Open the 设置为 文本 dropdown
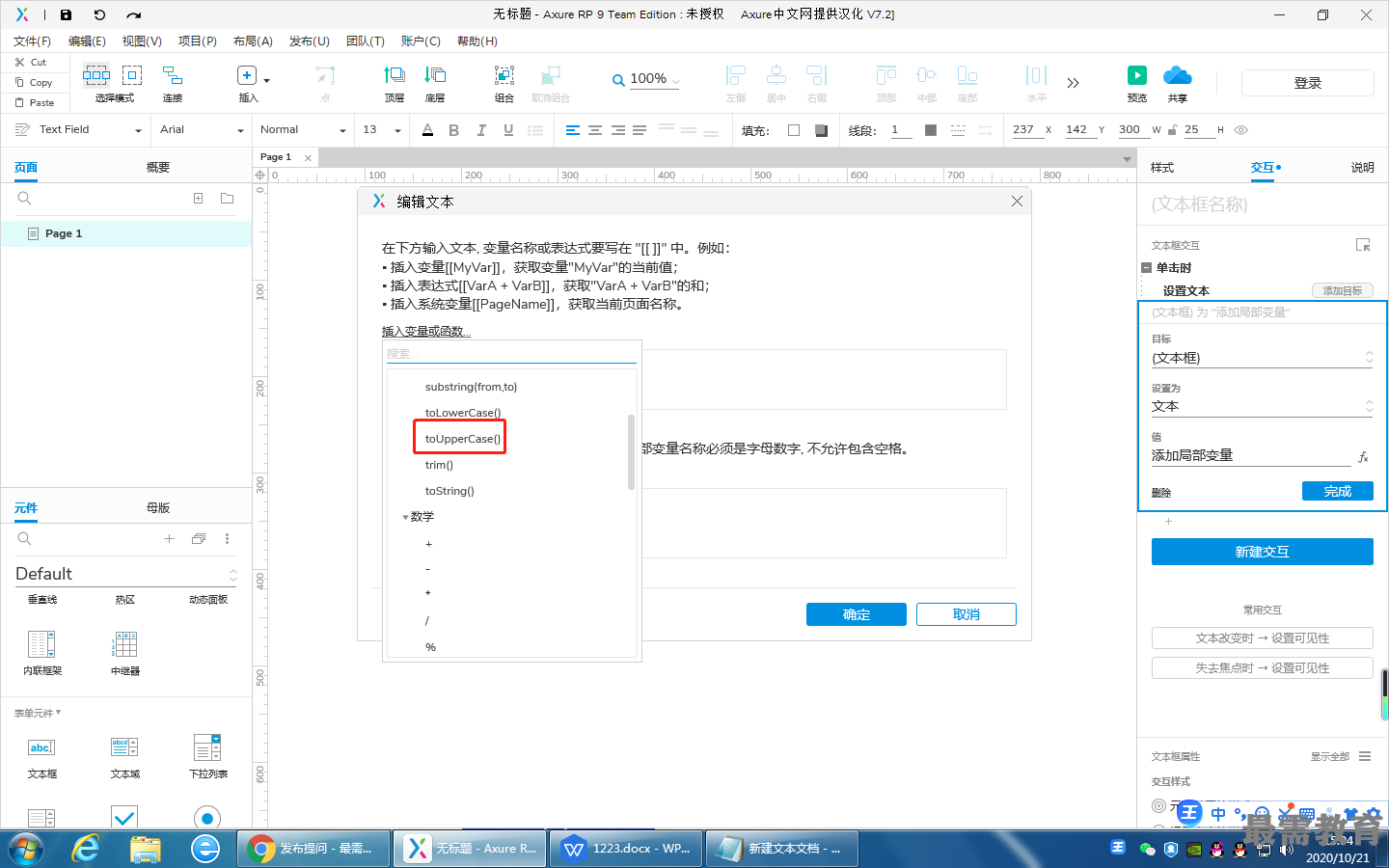Viewport: 1389px width, 868px height. pos(1262,406)
